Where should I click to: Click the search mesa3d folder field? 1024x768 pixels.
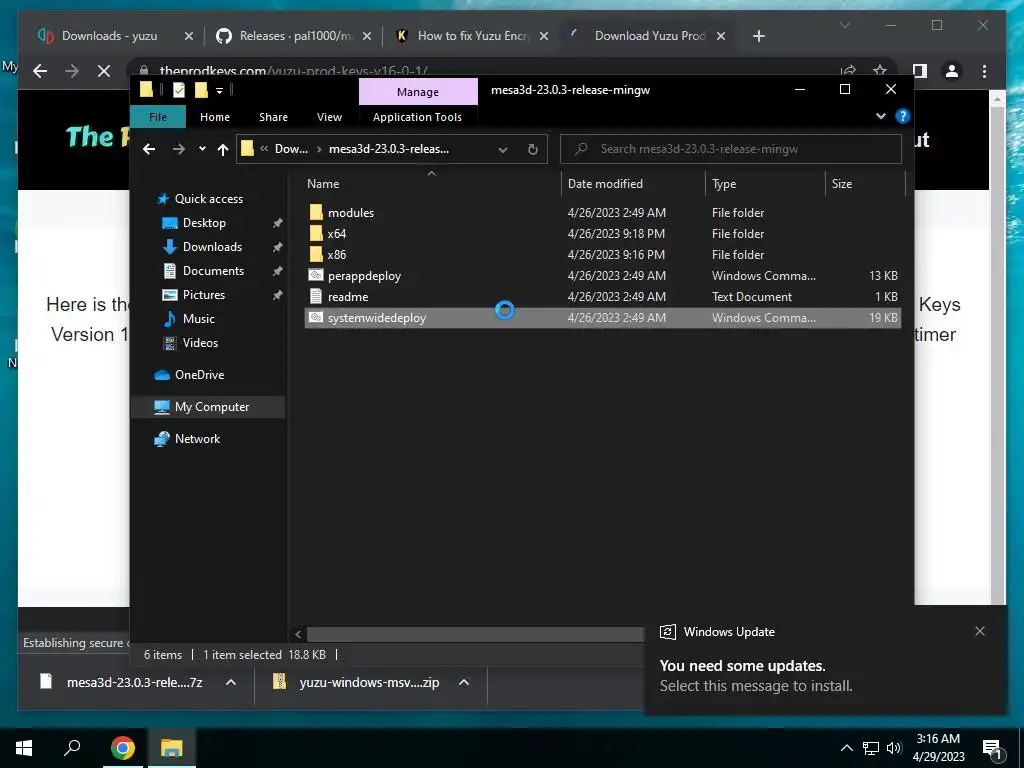(731, 150)
